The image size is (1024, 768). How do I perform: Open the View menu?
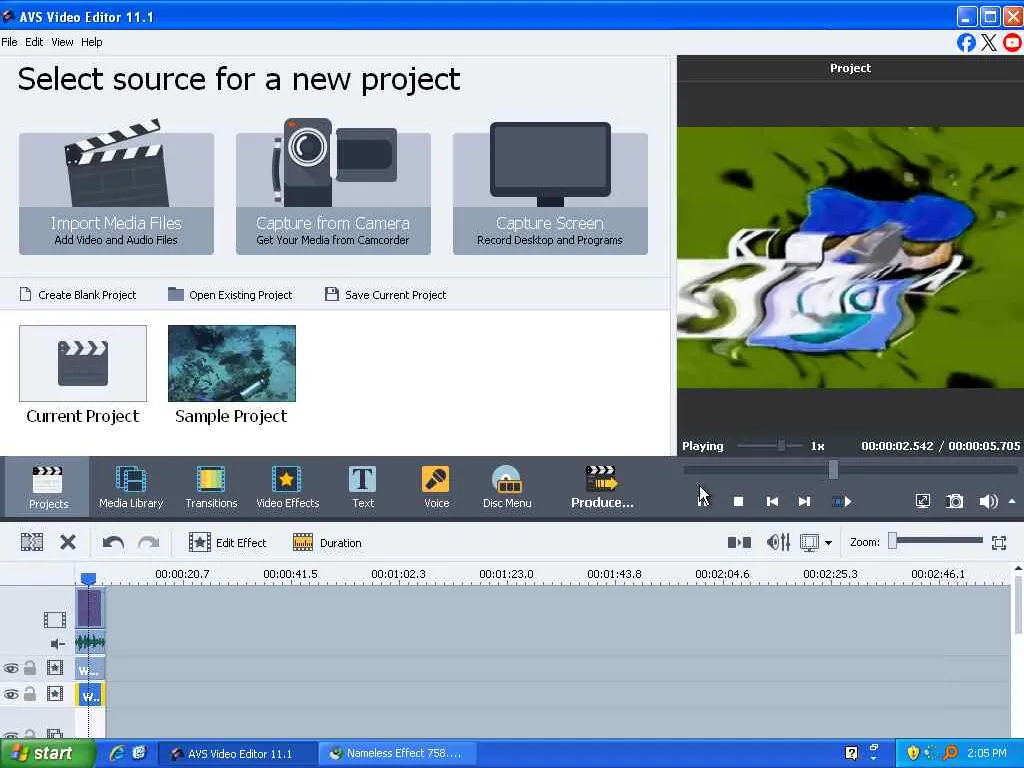pos(62,42)
